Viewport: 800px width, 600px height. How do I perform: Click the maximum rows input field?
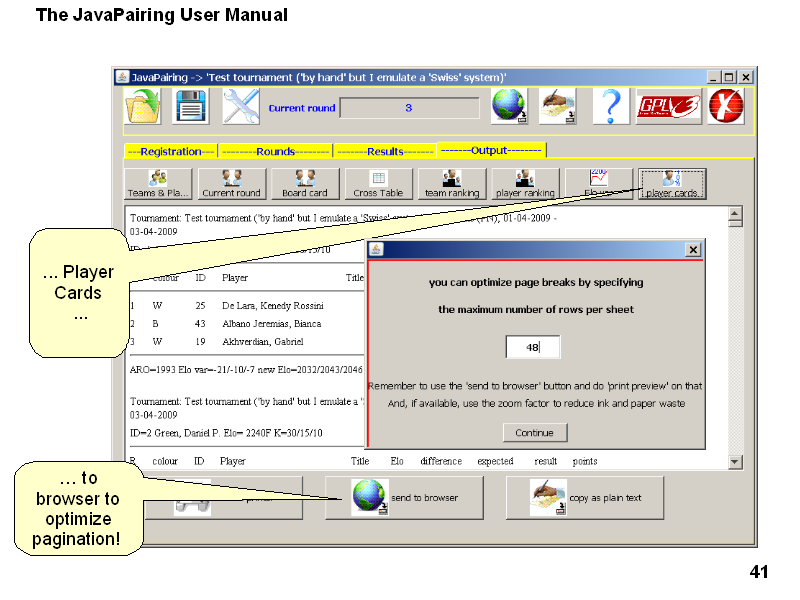click(x=532, y=347)
